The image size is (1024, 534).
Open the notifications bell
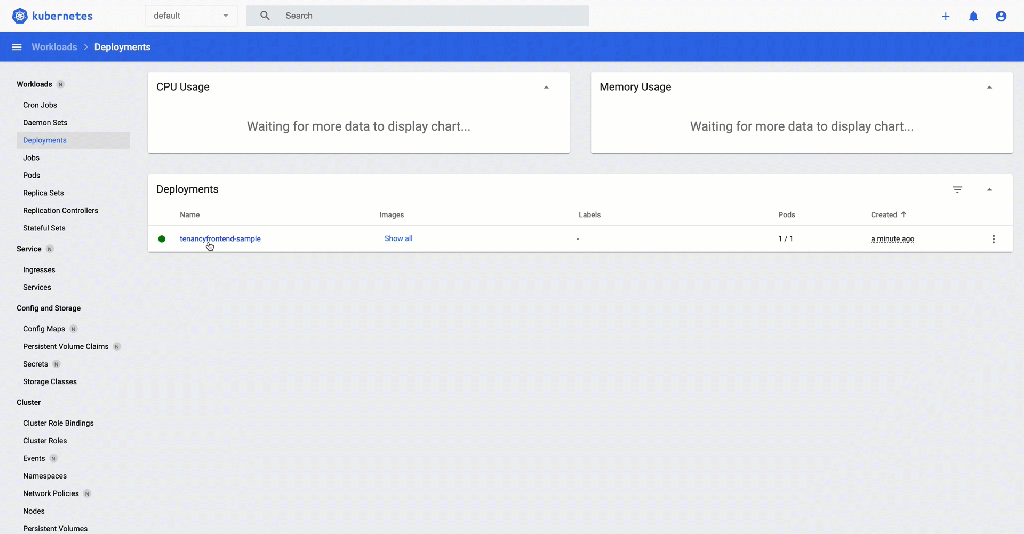point(973,16)
